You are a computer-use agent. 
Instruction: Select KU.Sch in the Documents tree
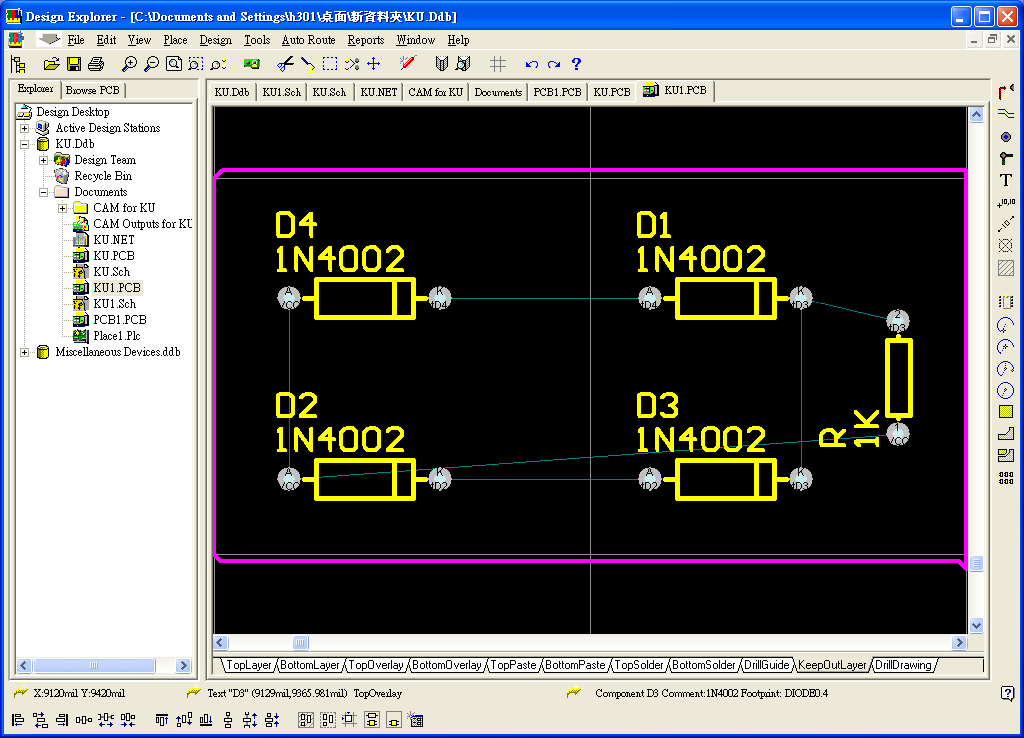click(x=111, y=272)
